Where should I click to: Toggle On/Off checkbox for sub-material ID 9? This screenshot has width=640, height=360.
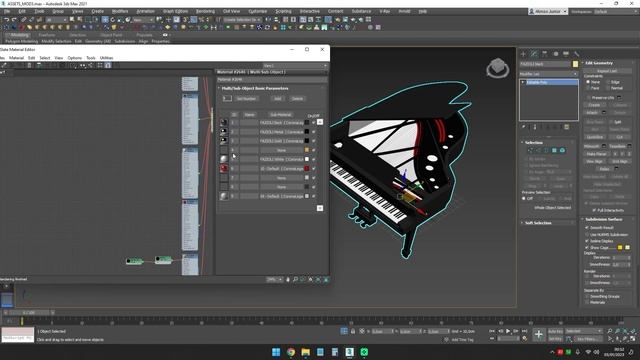click(314, 196)
